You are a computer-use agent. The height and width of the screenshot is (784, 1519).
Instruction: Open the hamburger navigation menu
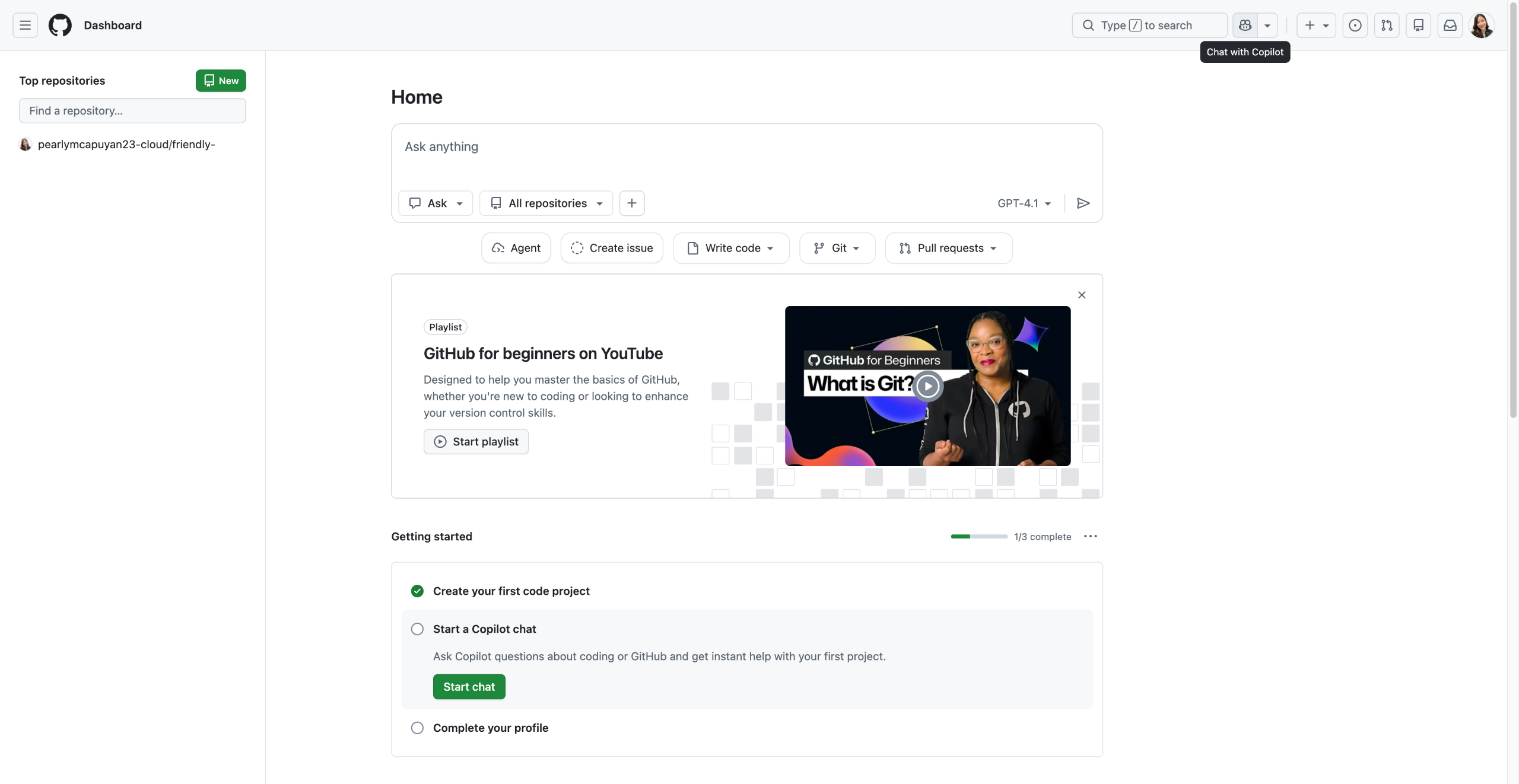pos(25,26)
